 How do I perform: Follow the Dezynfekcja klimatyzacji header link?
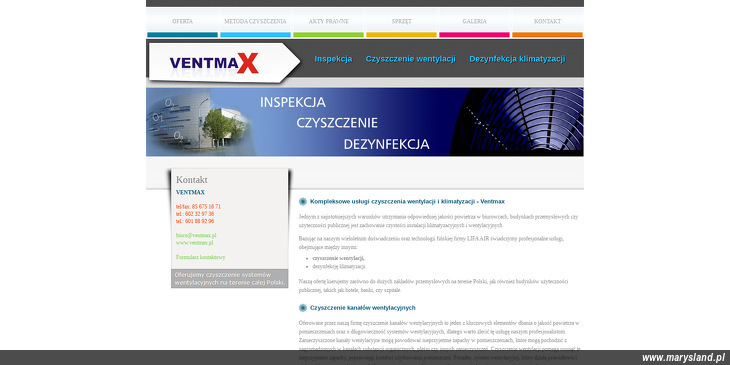click(x=517, y=59)
